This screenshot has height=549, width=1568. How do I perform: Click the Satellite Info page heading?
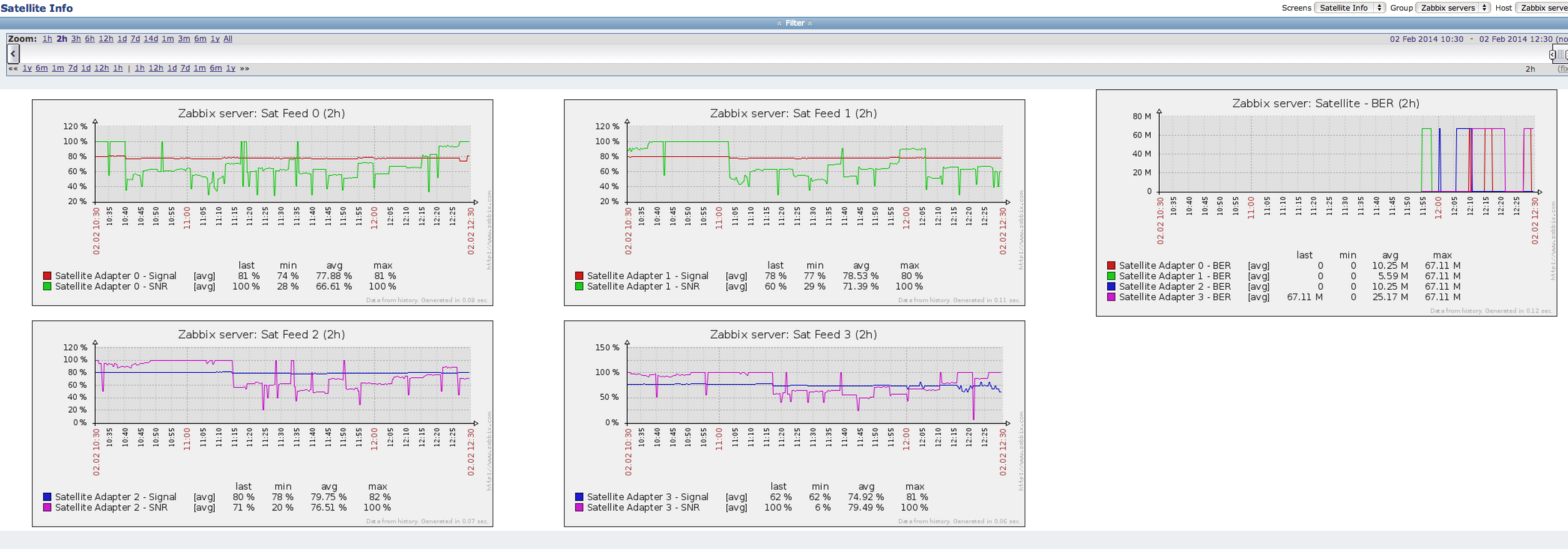click(x=37, y=8)
